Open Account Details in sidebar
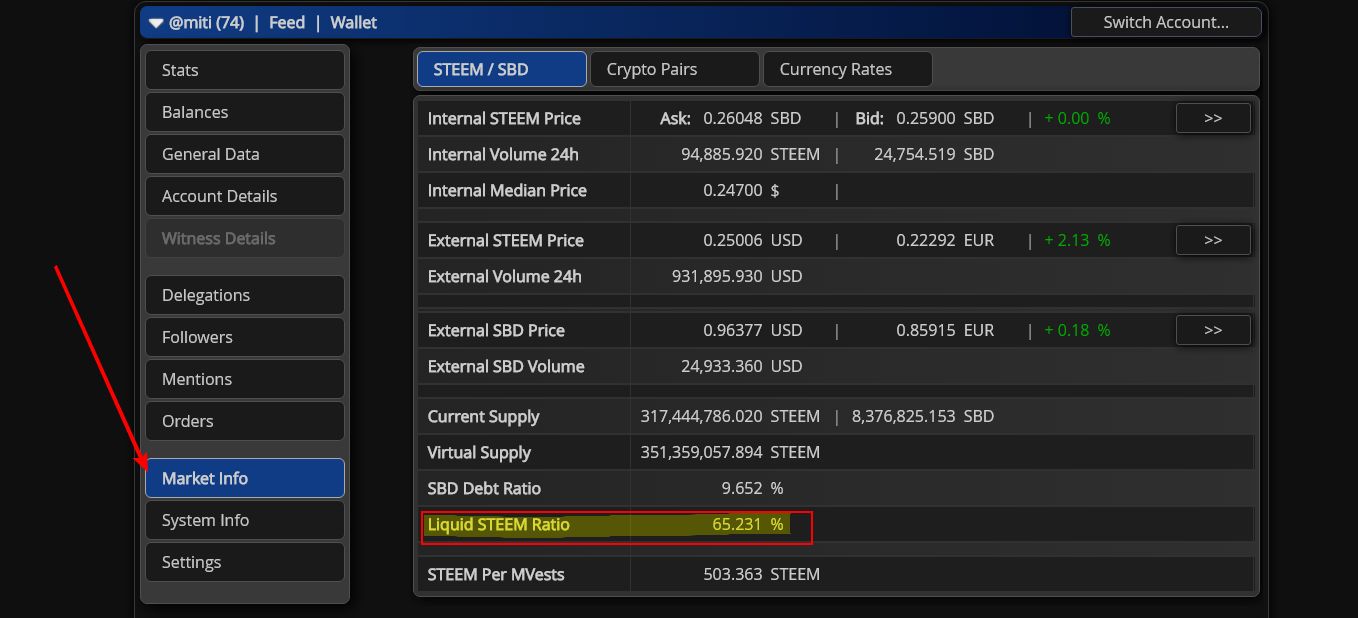 pyautogui.click(x=245, y=196)
